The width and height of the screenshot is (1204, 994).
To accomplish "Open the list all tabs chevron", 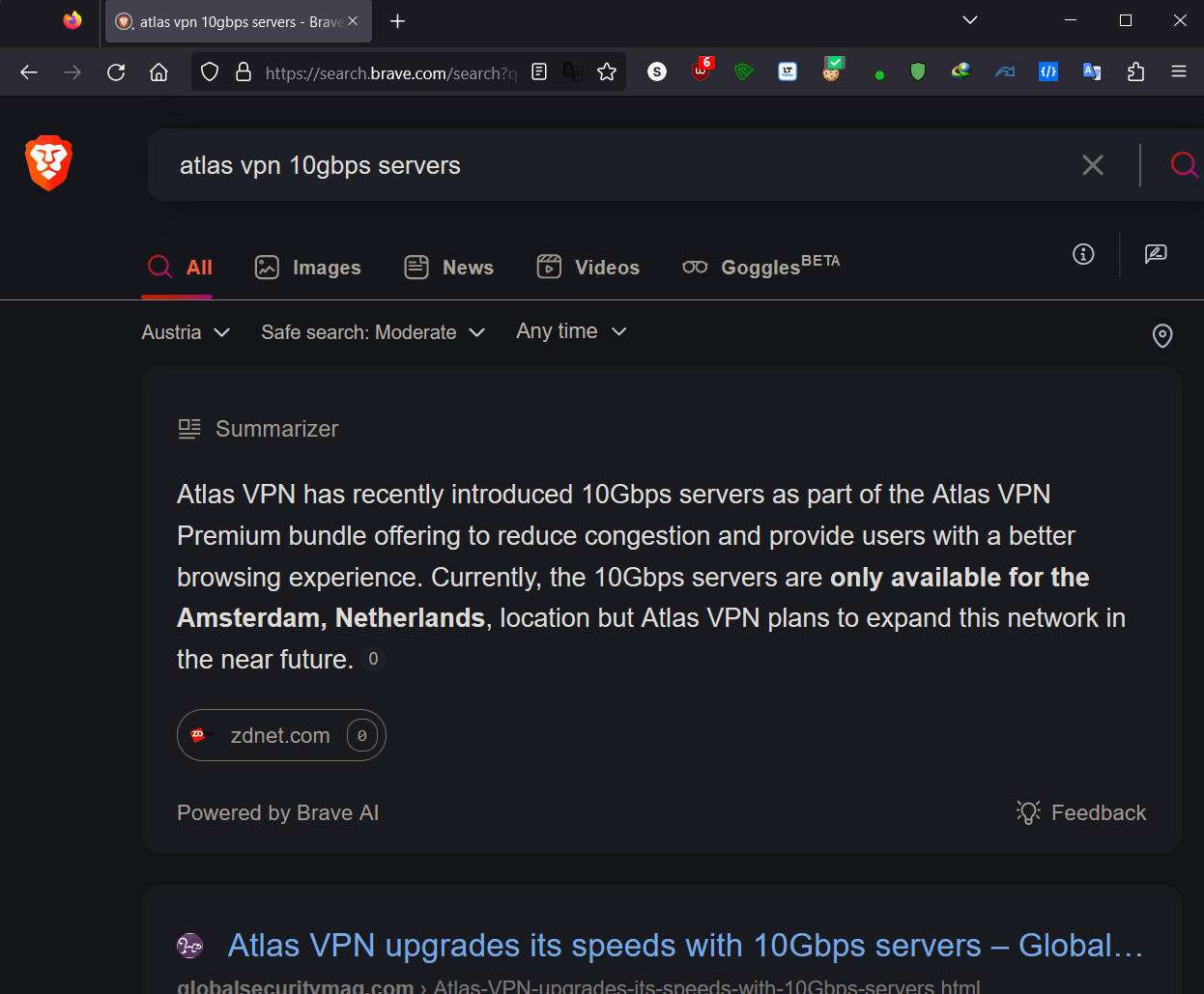I will [x=970, y=20].
